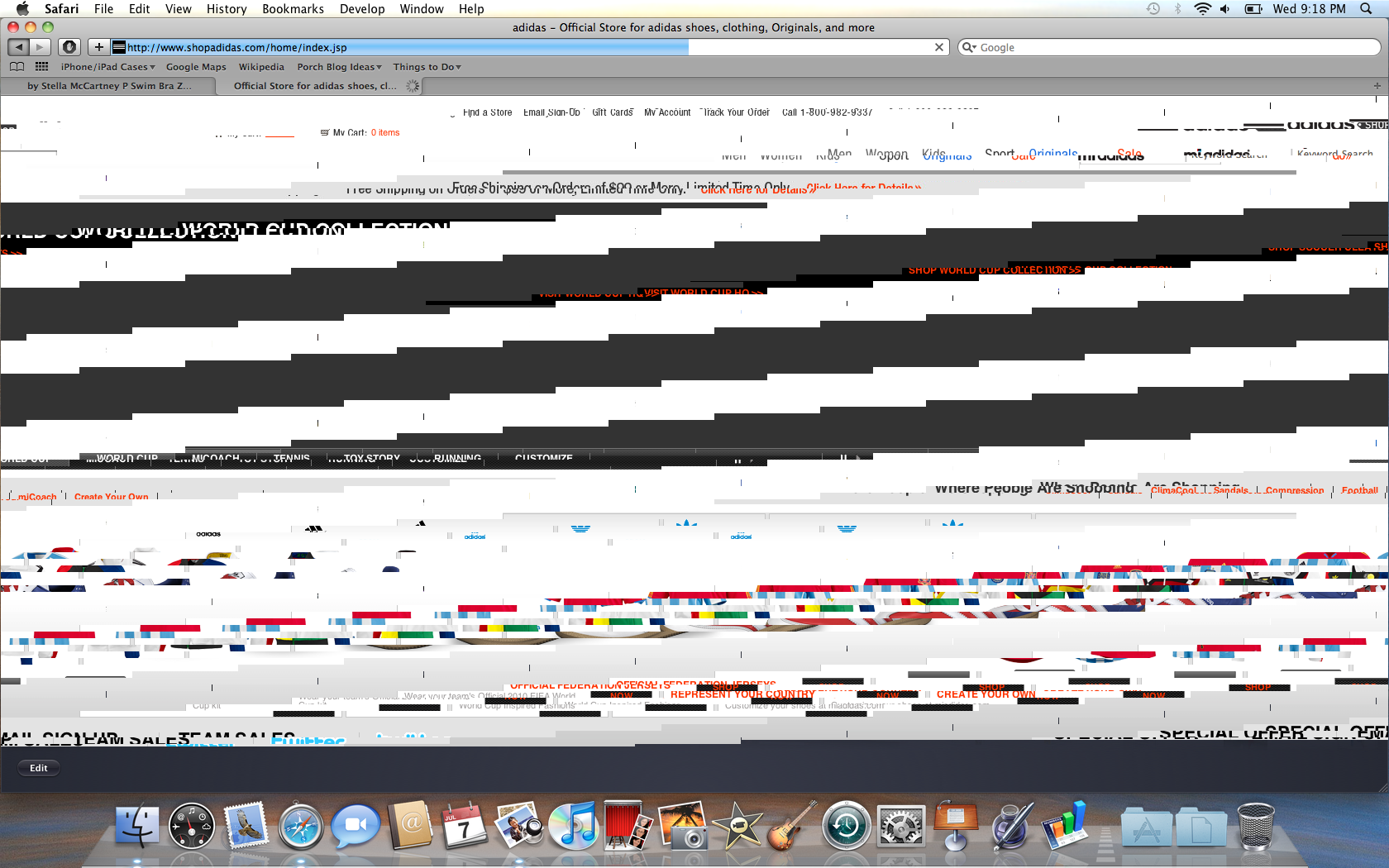Click the clock showing Wed 9:18 PM
This screenshot has height=868, width=1389.
(1310, 8)
